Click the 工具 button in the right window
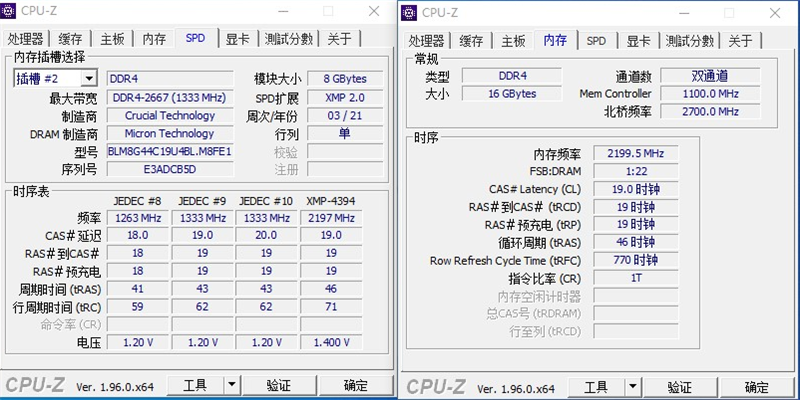This screenshot has width=800, height=400. (x=595, y=386)
